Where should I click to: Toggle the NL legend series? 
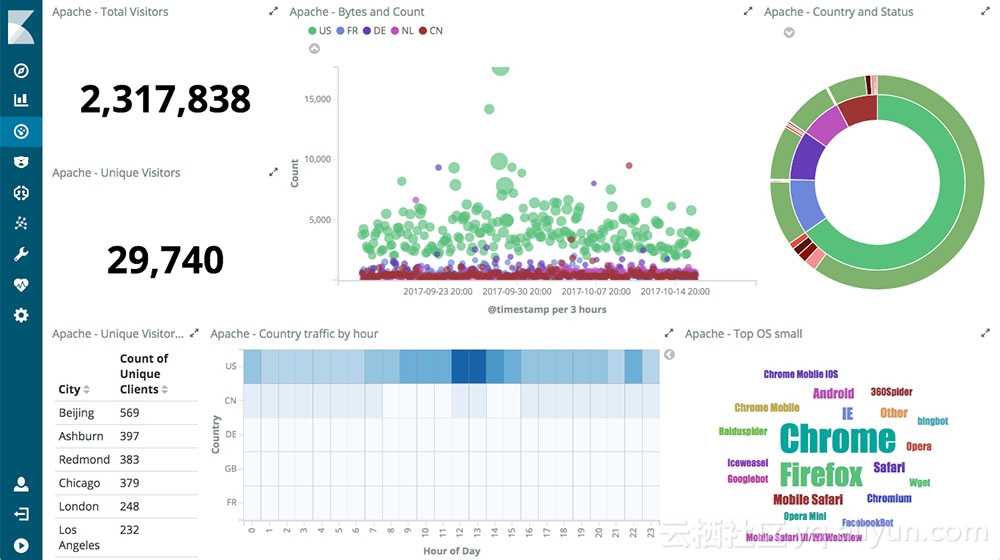(x=402, y=31)
